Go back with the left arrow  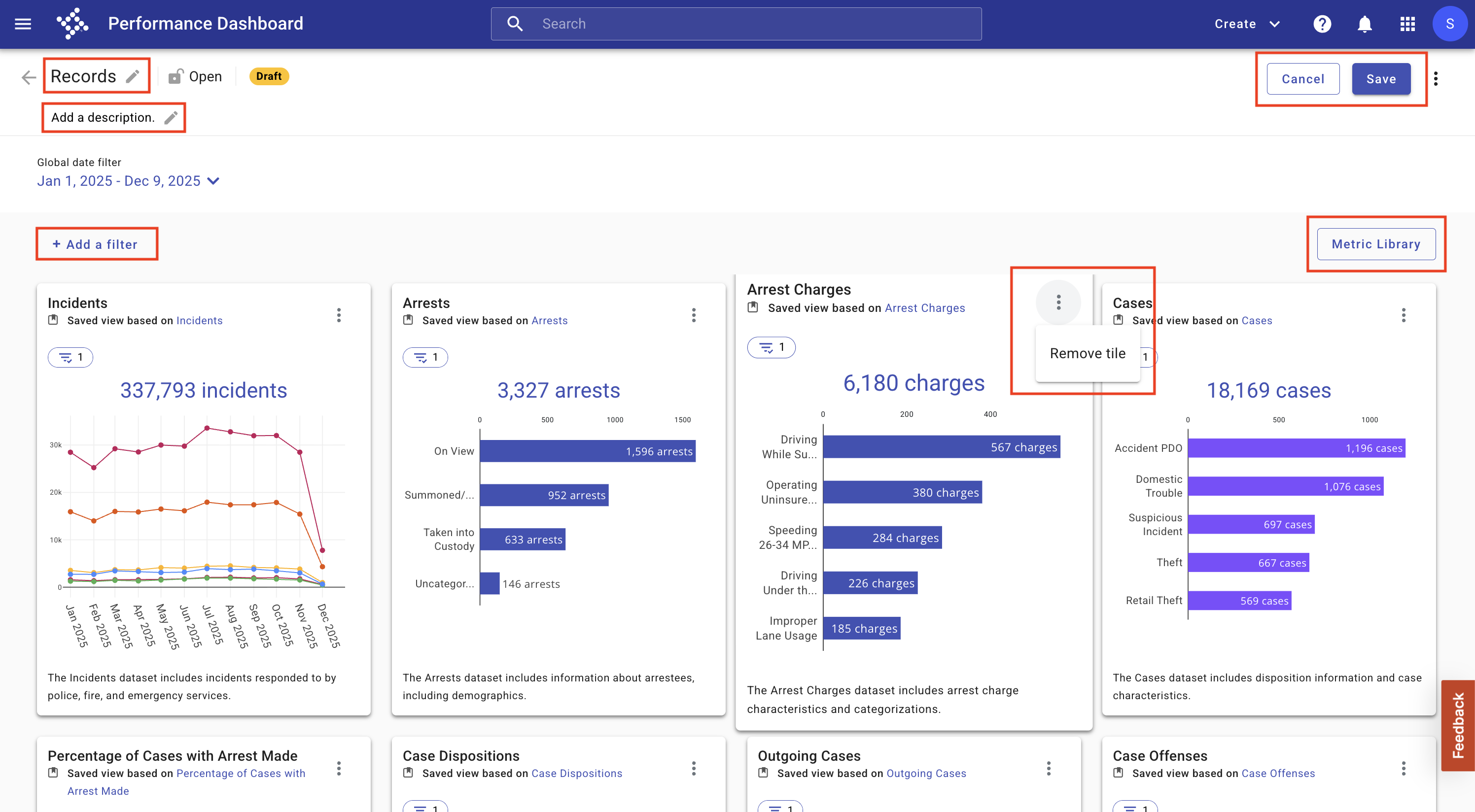pos(29,77)
